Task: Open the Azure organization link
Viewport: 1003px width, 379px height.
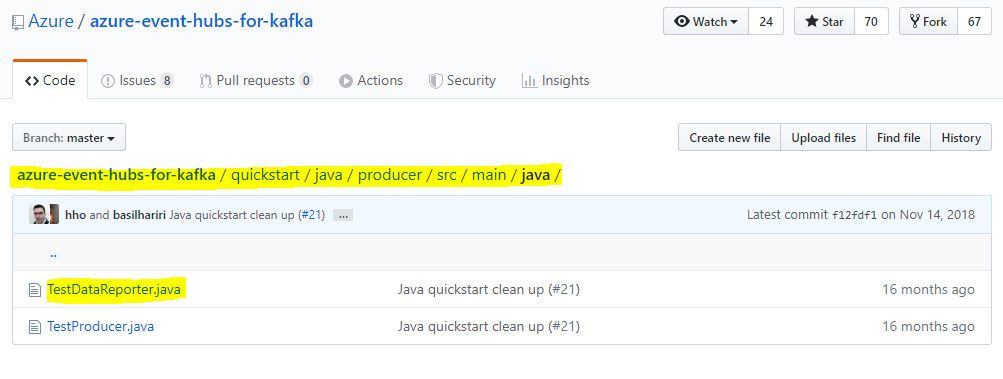Action: [x=51, y=21]
